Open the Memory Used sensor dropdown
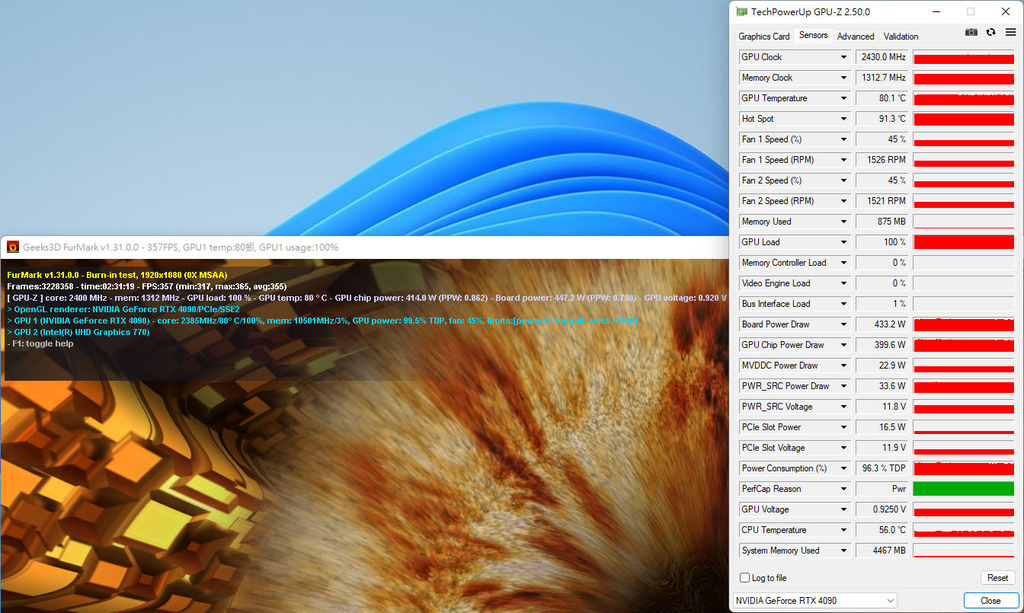This screenshot has height=613, width=1024. click(x=843, y=222)
